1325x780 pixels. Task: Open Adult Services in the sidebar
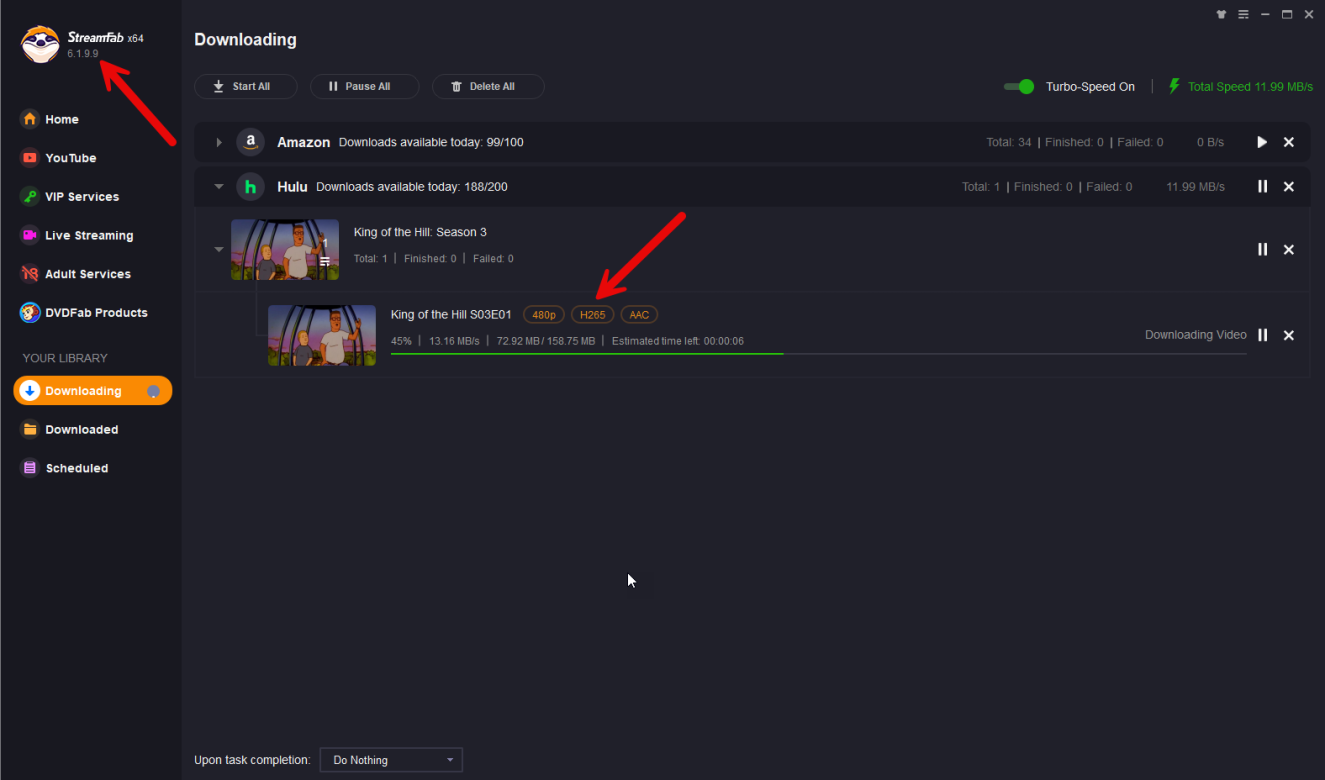tap(88, 274)
